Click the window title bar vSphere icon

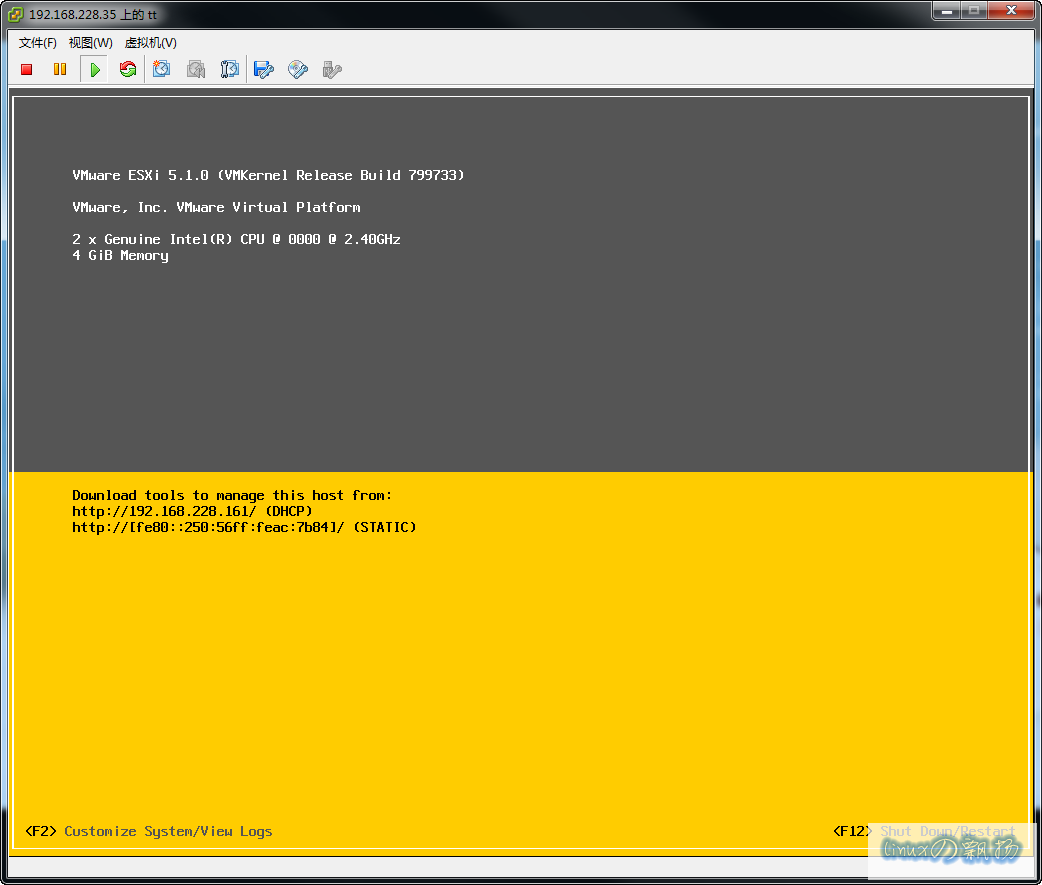[x=16, y=14]
